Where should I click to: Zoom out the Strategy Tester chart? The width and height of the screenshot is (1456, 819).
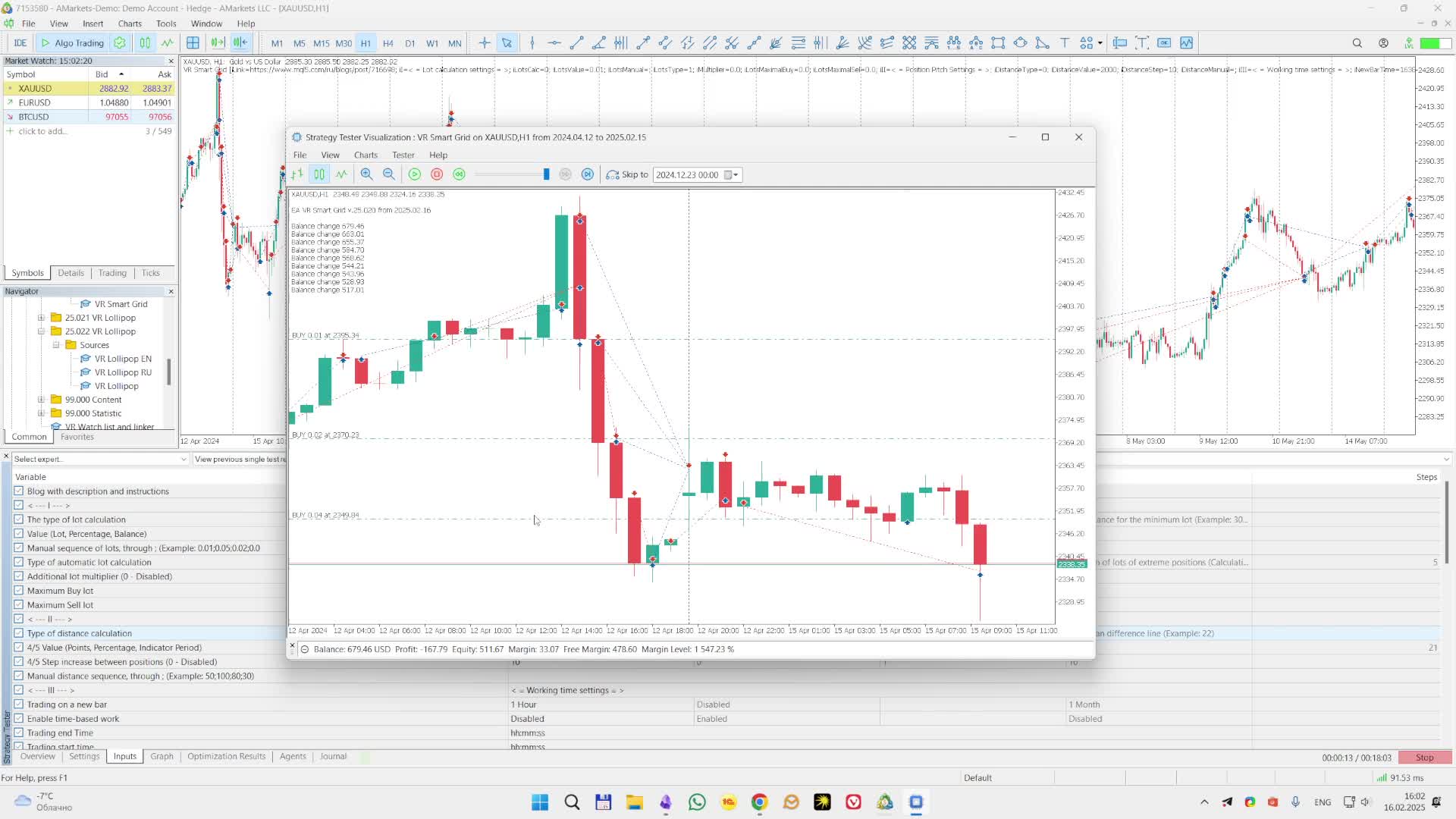pyautogui.click(x=389, y=174)
